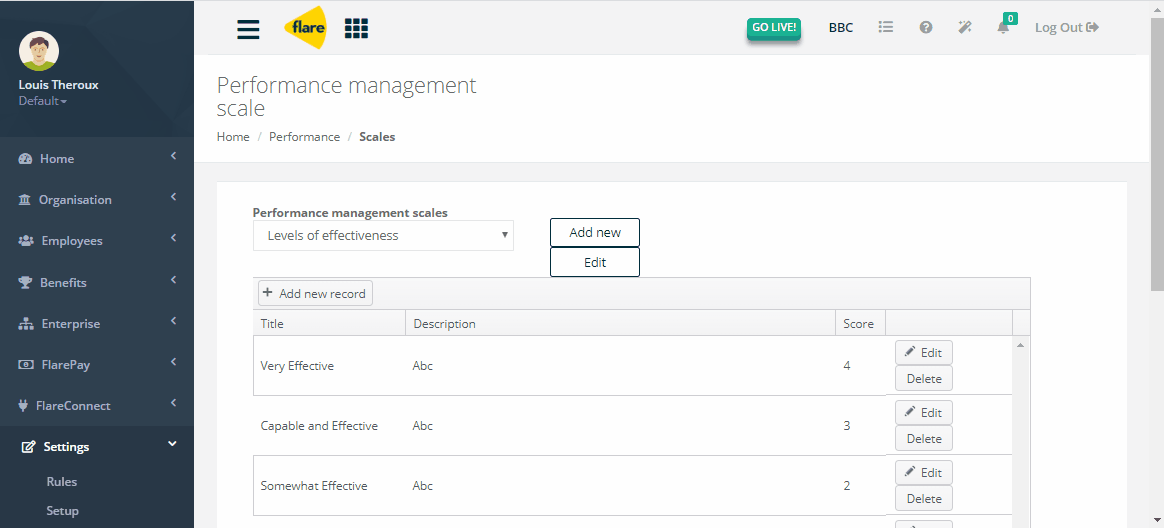The width and height of the screenshot is (1164, 528).
Task: Log out of the application
Action: point(1067,27)
